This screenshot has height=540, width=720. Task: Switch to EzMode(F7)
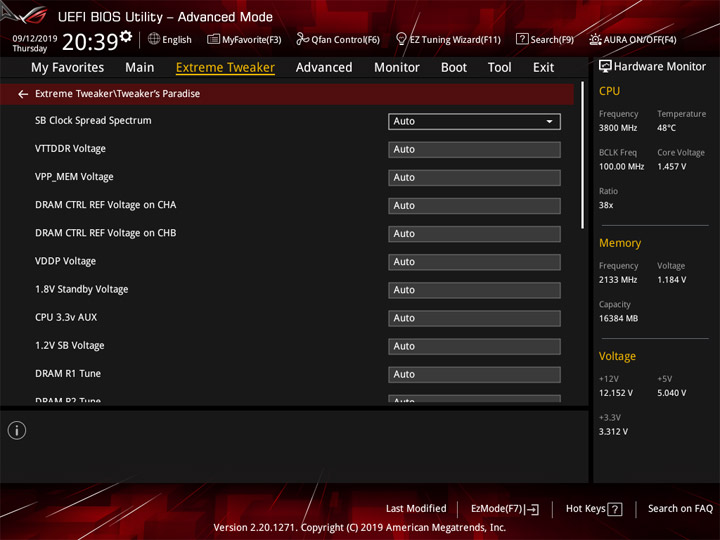pos(505,509)
